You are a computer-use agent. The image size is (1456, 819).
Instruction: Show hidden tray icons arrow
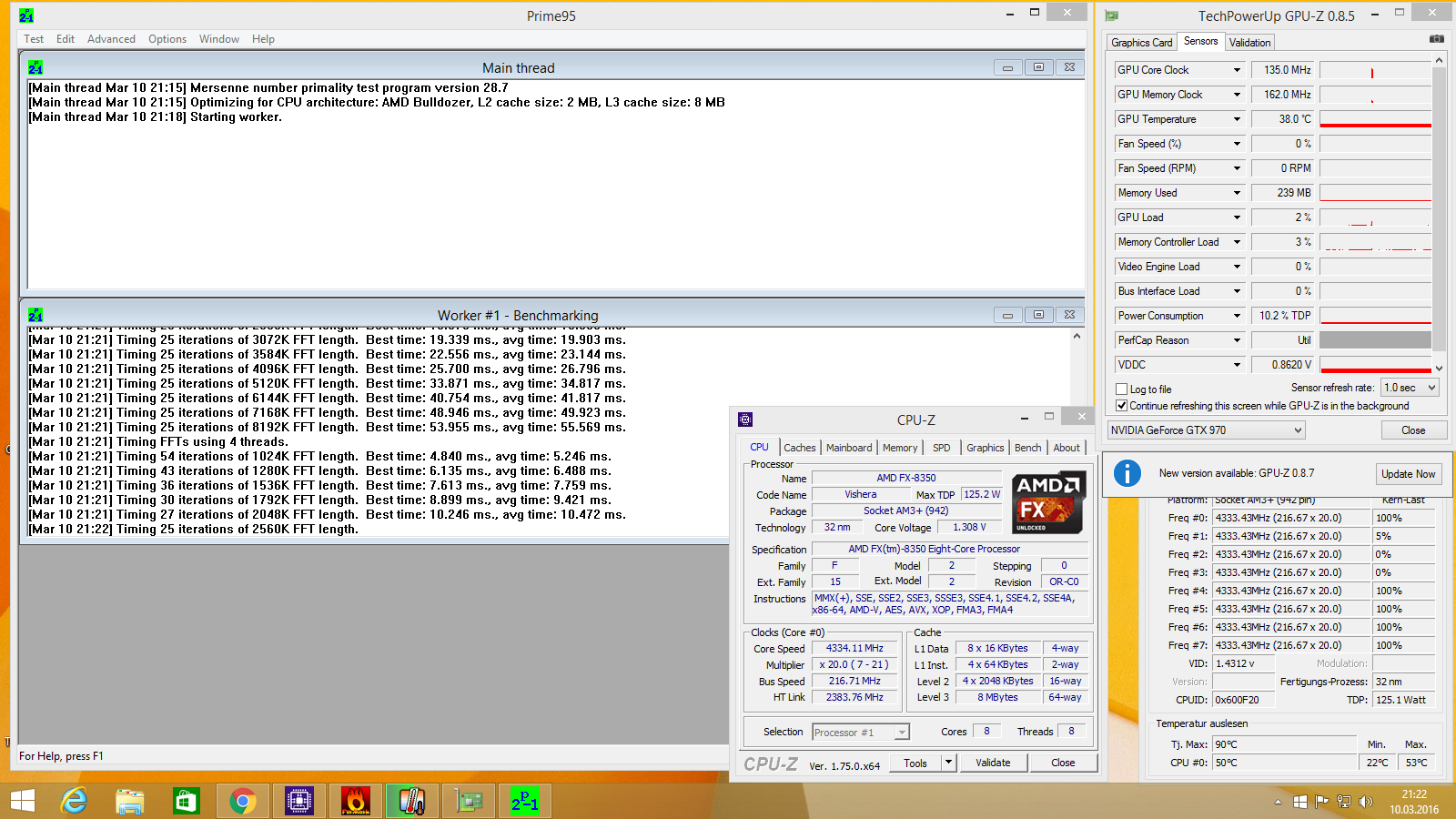1278,802
